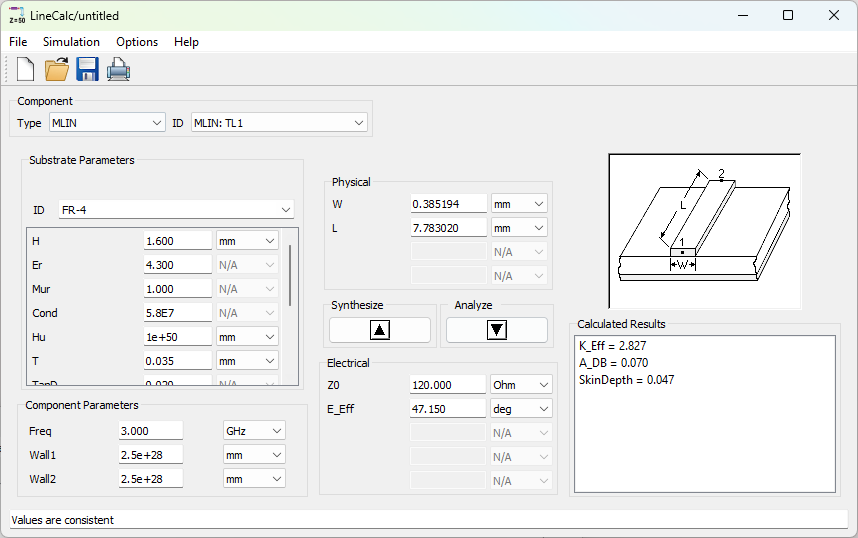858x538 pixels.
Task: Save with the floppy disk icon
Action: tap(87, 70)
